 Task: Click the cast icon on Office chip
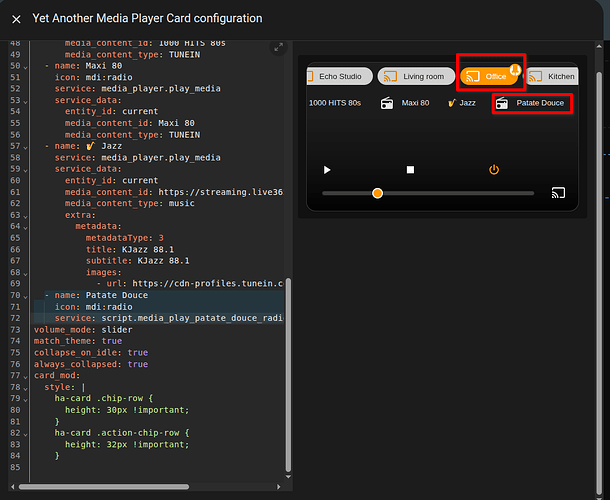(473, 76)
